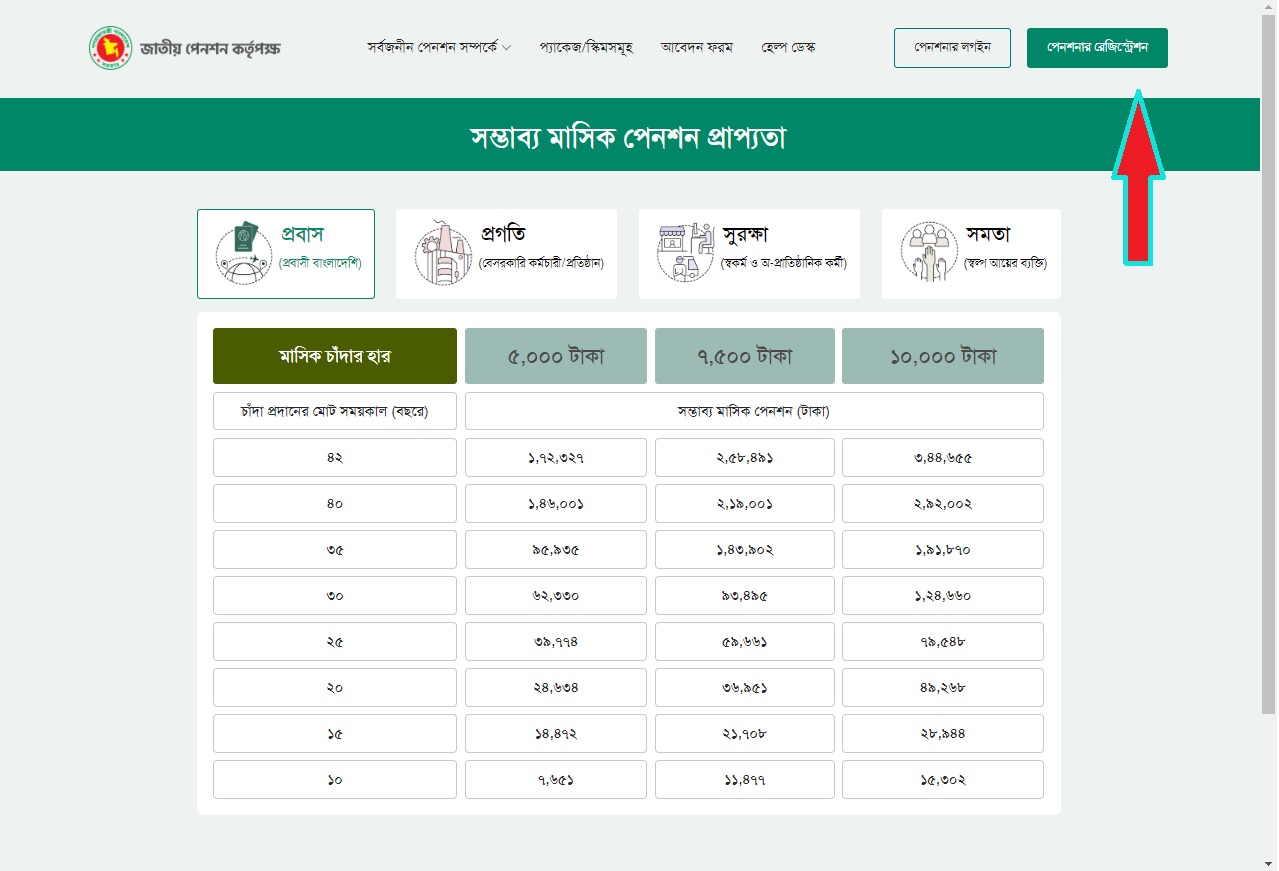Click the ২০ years row cell
1279x871 pixels.
[x=335, y=687]
